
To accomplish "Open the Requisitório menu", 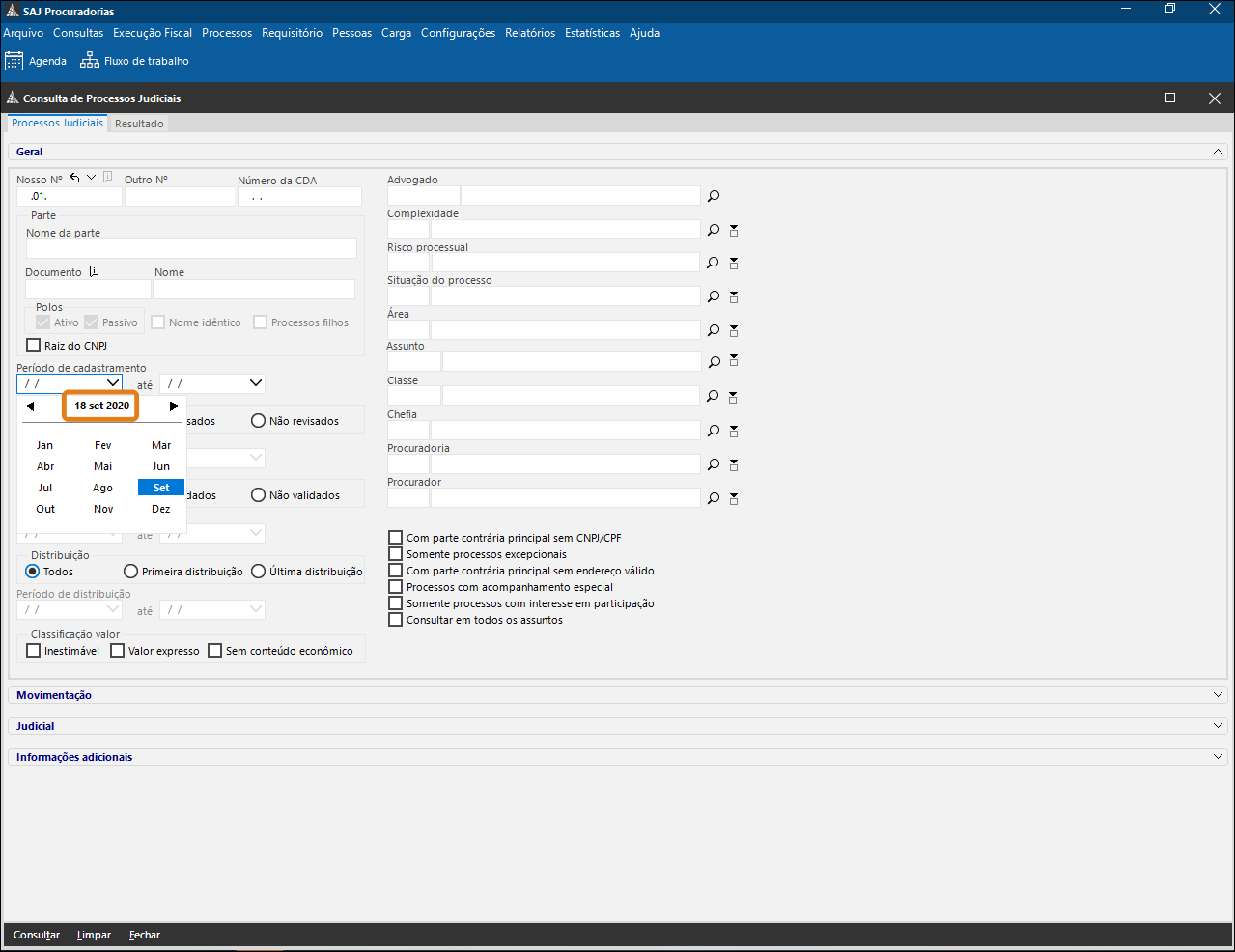I will point(293,33).
